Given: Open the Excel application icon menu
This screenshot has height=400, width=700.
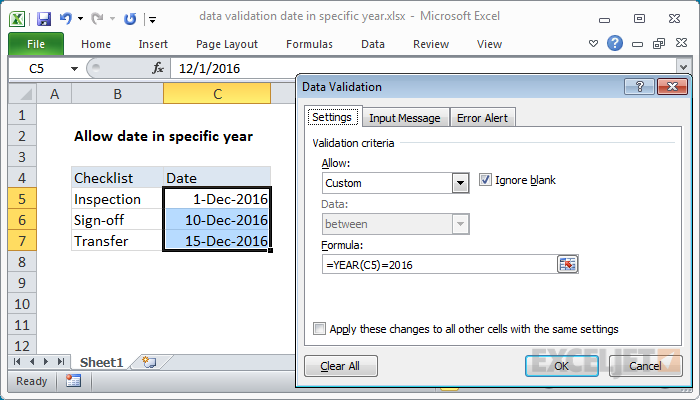Looking at the screenshot, I should [17, 19].
